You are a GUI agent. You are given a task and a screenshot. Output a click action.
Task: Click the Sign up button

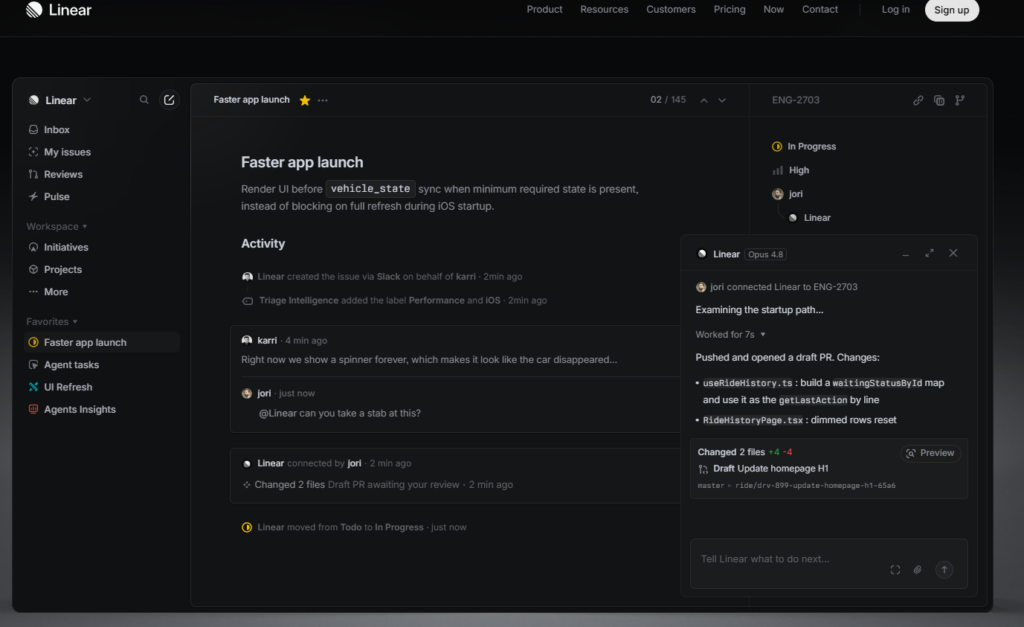coord(952,10)
